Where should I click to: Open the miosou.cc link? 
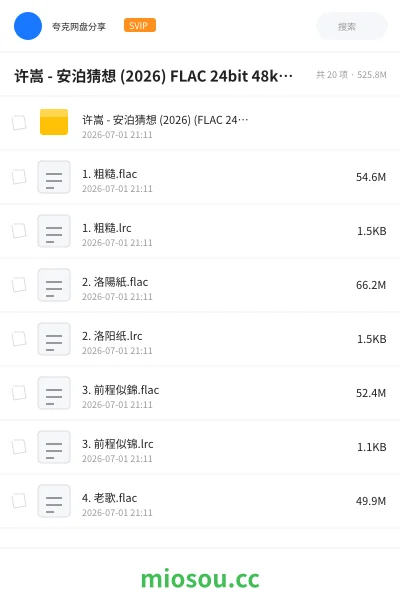click(200, 579)
